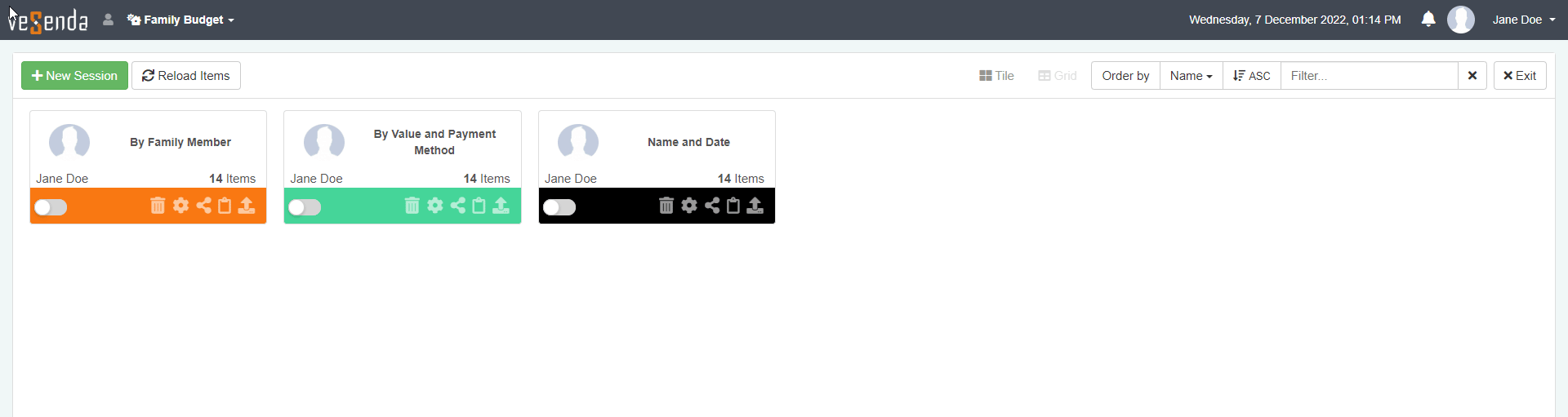Click clipboard icon on Name and Date card
The image size is (1568, 417).
coord(733,206)
